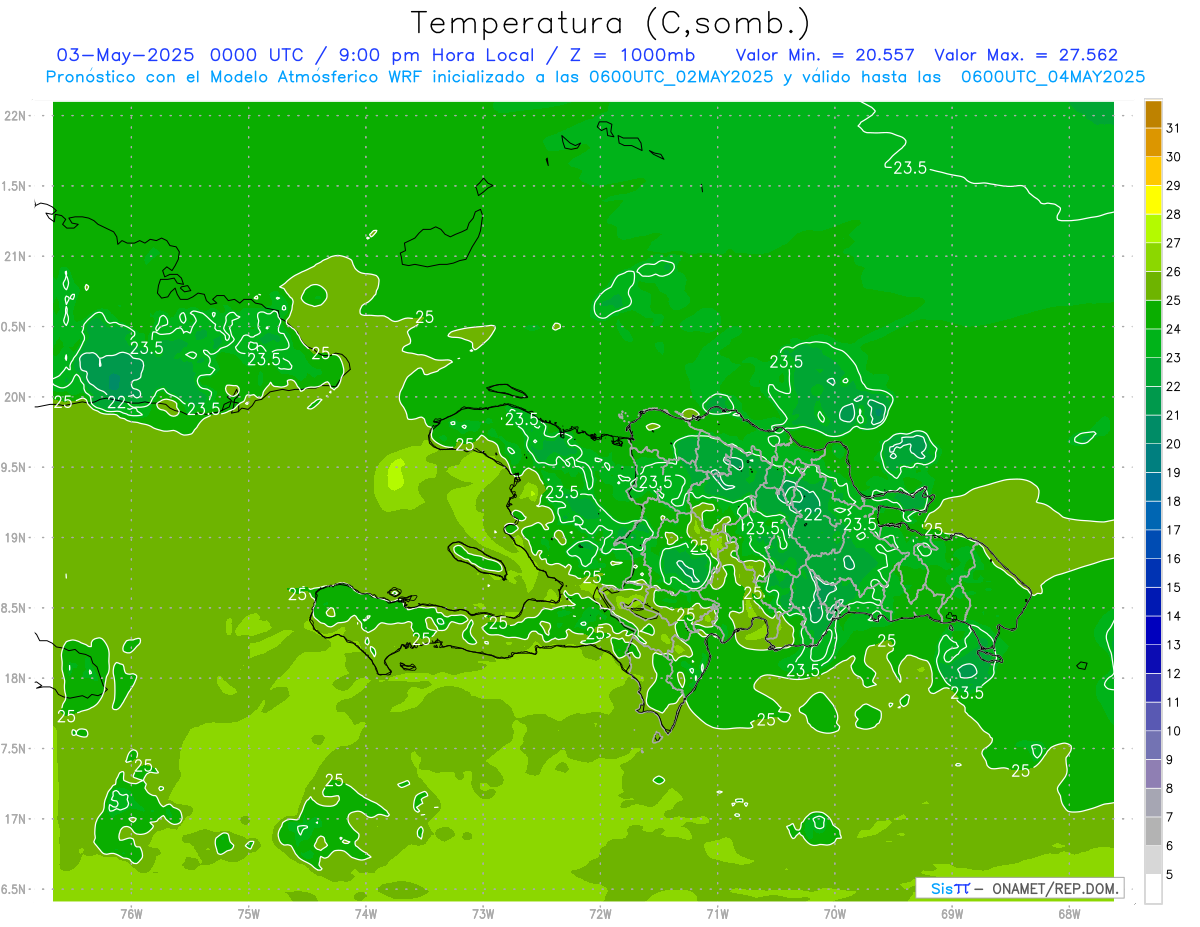1200x927 pixels.
Task: Click the "74W" longitude axis label
Action: (365, 913)
